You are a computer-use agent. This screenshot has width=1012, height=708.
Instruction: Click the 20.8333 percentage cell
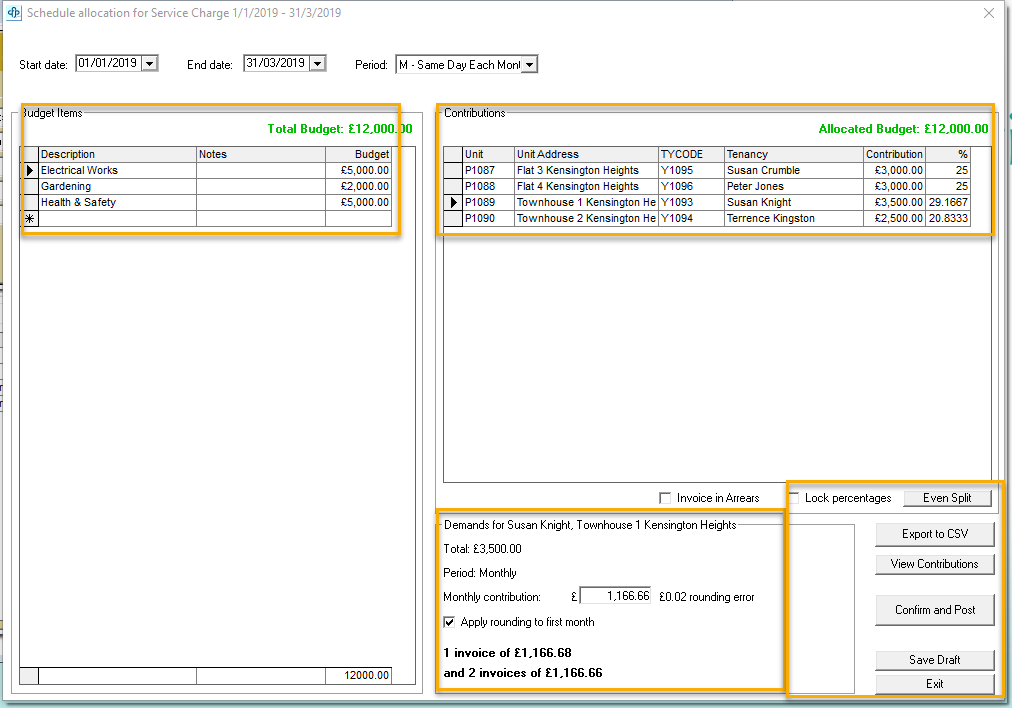(x=948, y=219)
